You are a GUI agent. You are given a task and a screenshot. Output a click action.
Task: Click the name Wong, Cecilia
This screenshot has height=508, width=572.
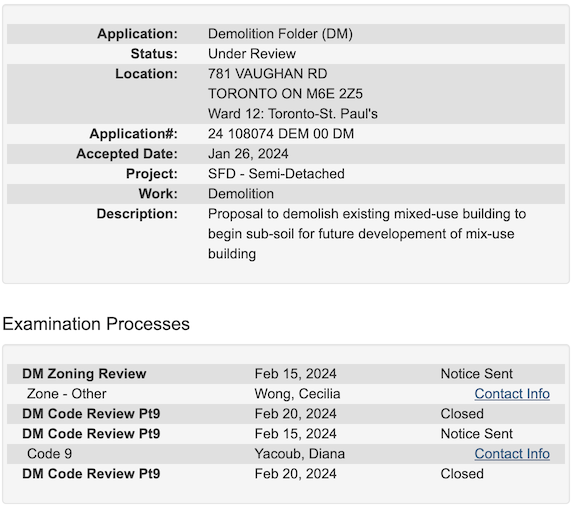(297, 394)
